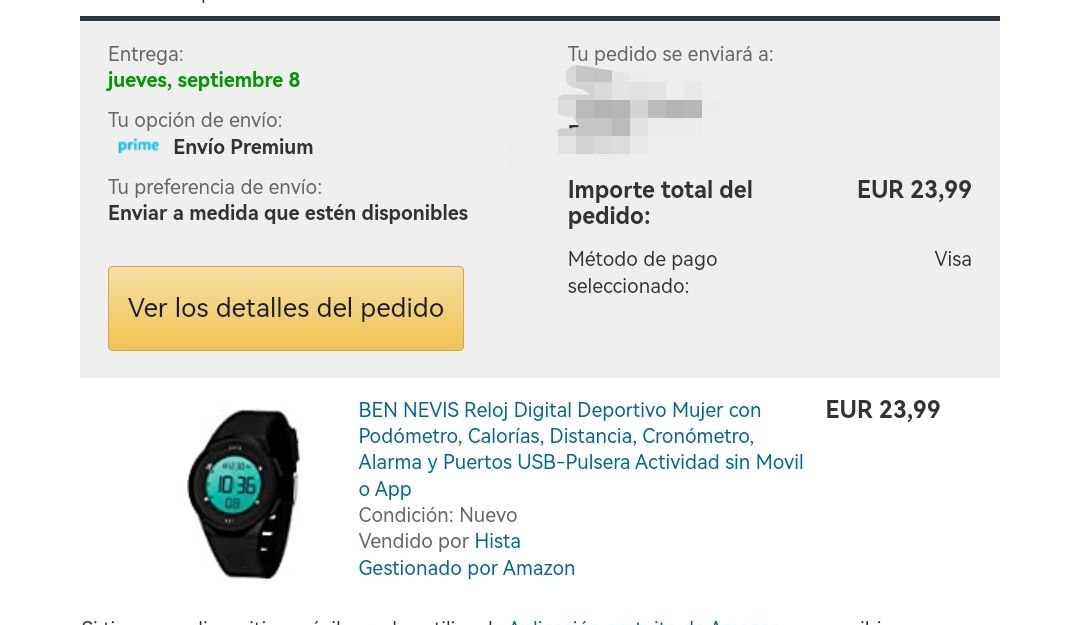Click the 'Tu opción de envío:' label

(195, 120)
